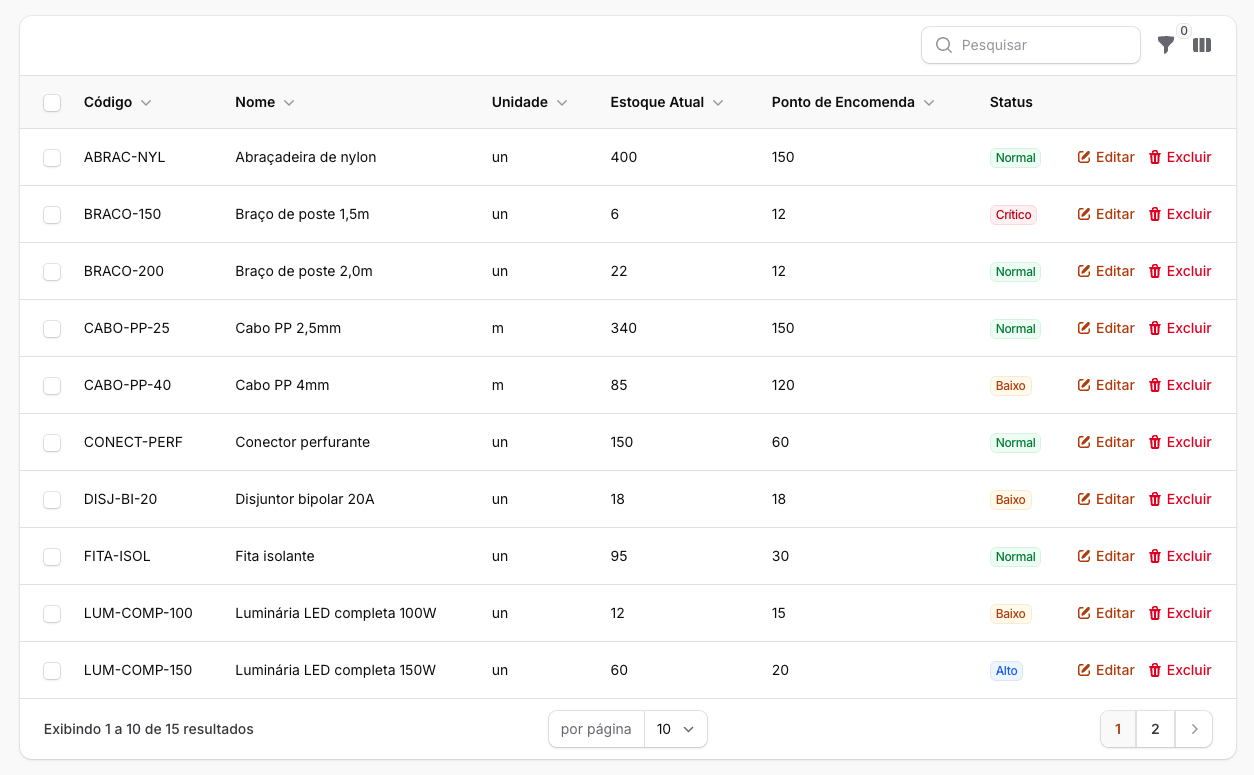Image resolution: width=1254 pixels, height=775 pixels.
Task: Select page 1 in pagination
Action: coord(1118,729)
